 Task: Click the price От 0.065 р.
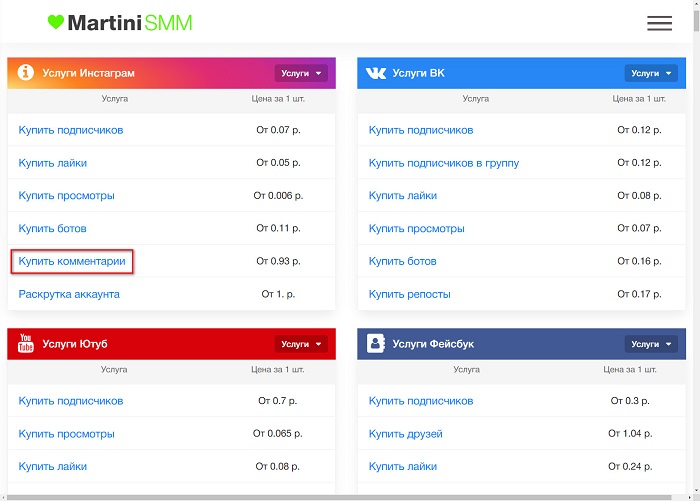pos(278,433)
